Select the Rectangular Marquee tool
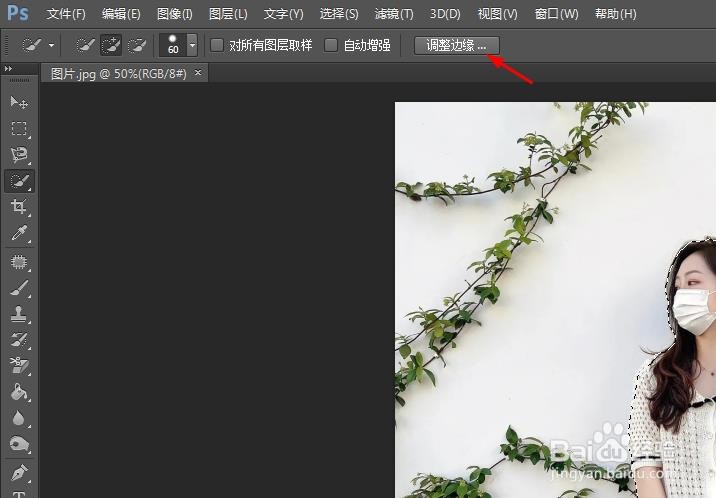Screen dimensions: 716x498 pyautogui.click(x=19, y=129)
